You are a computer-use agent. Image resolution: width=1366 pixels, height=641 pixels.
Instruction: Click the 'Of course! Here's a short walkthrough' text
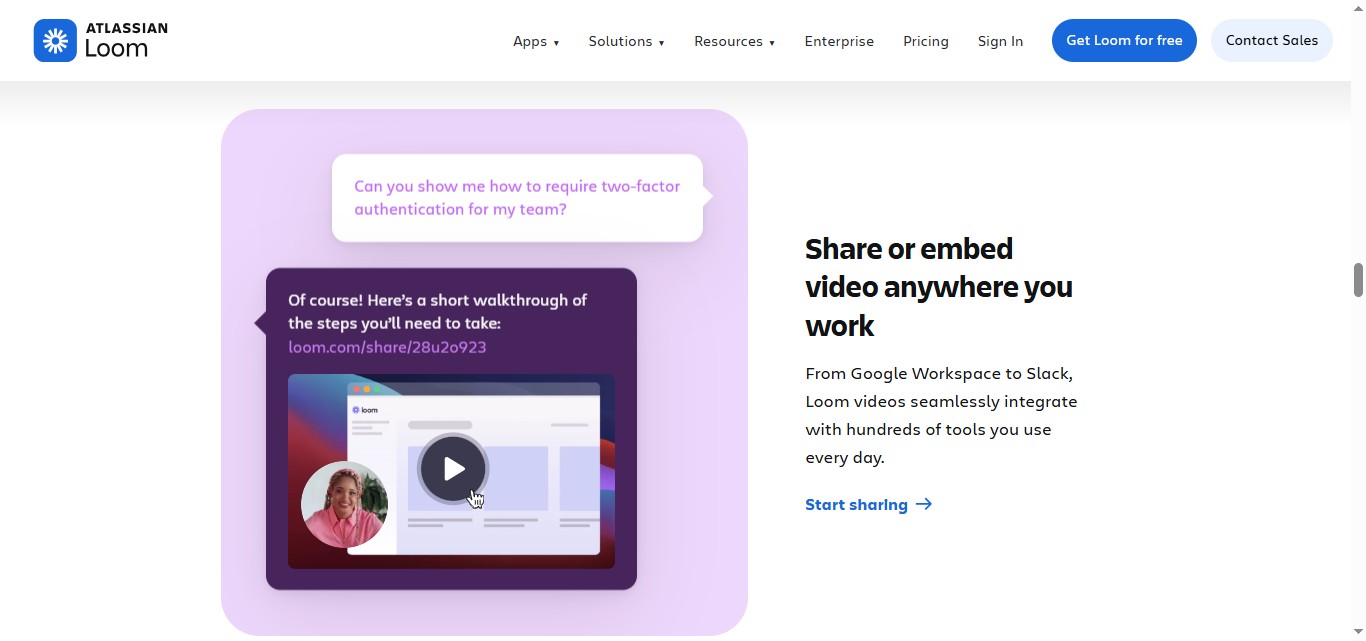coord(437,311)
